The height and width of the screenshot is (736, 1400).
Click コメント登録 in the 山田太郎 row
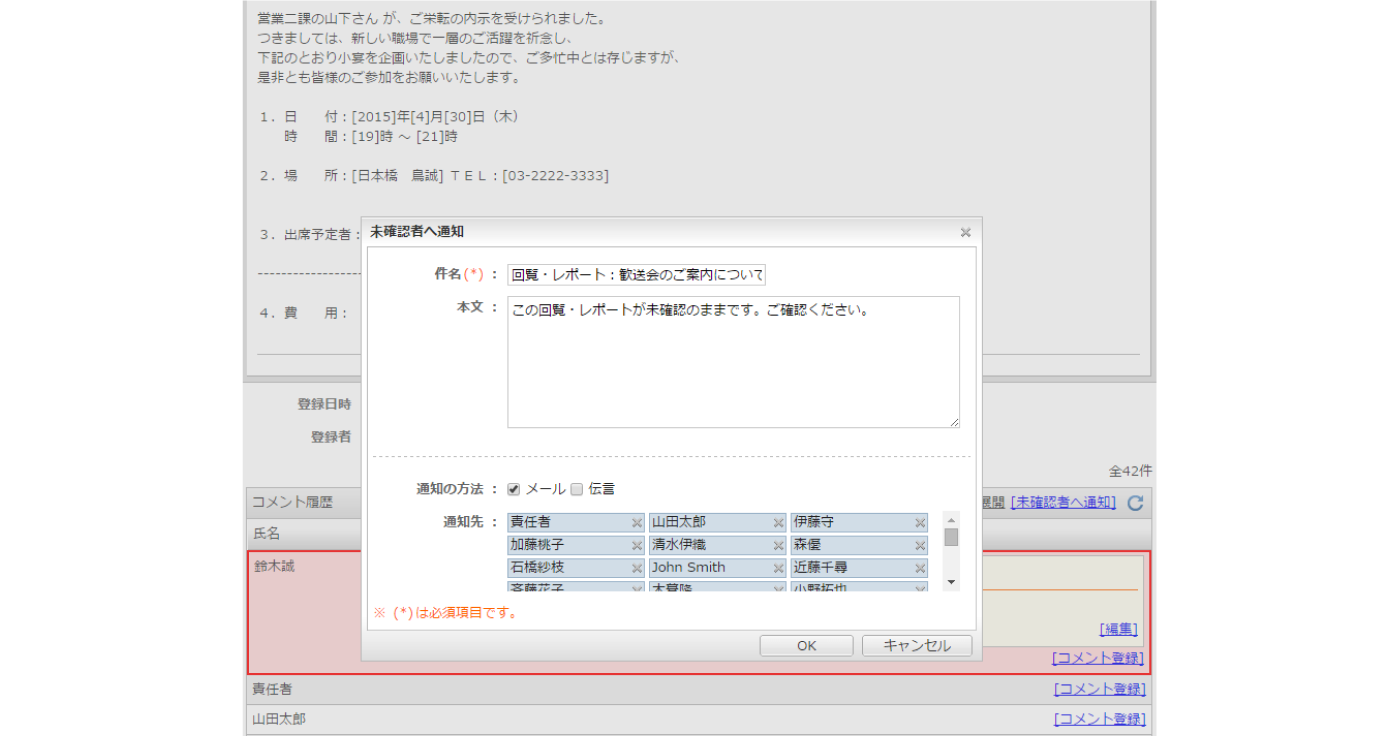coord(1100,719)
